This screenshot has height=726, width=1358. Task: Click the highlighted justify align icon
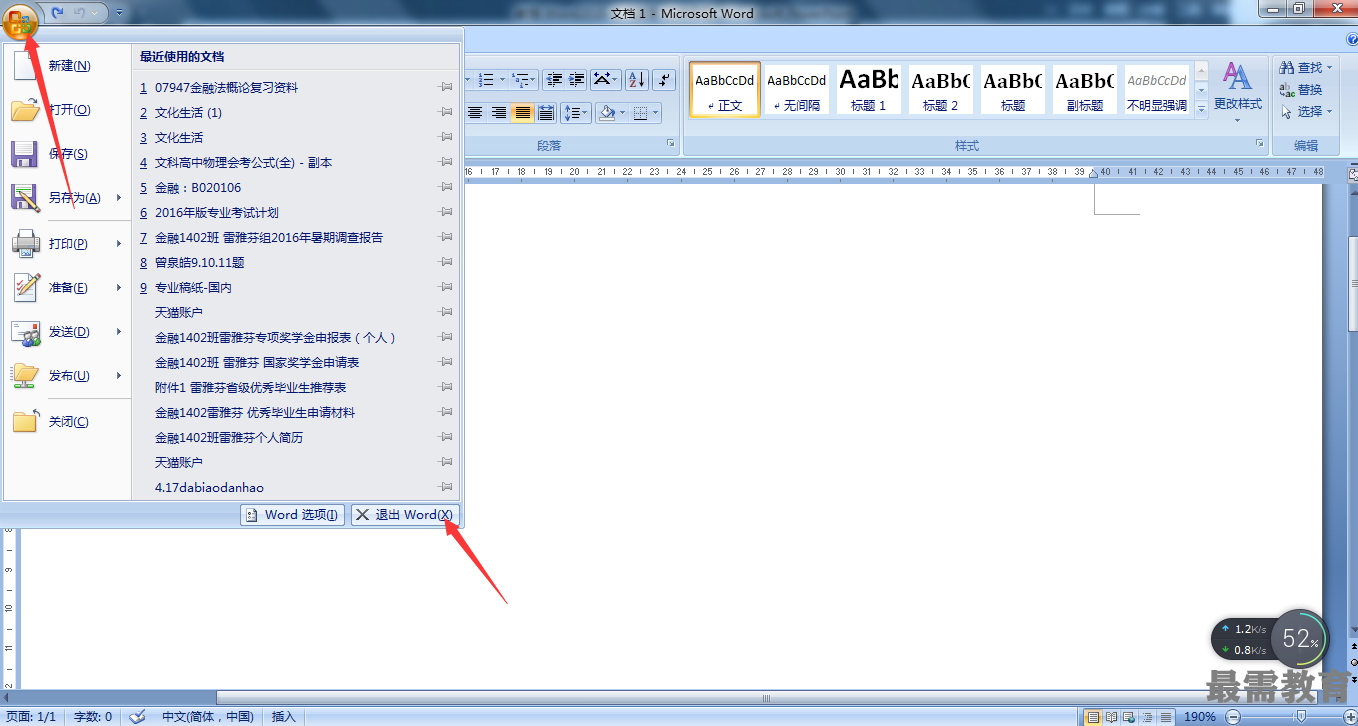[x=522, y=112]
